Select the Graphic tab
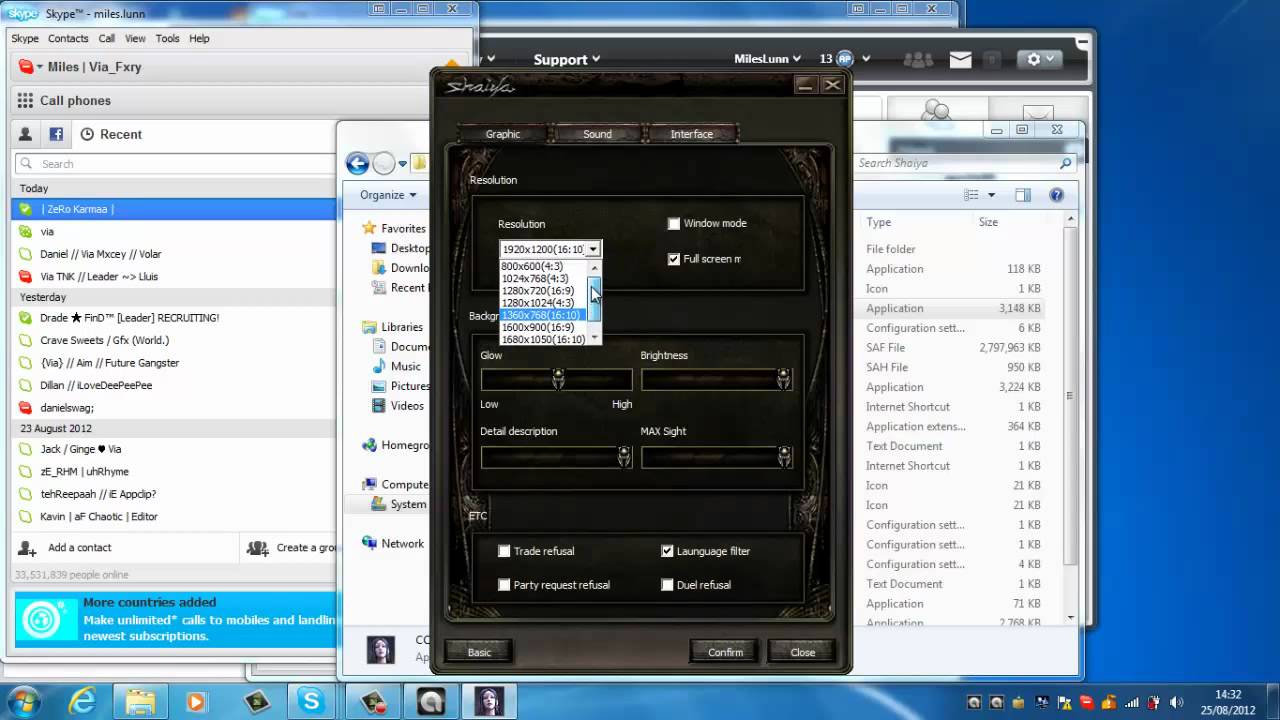 503,134
